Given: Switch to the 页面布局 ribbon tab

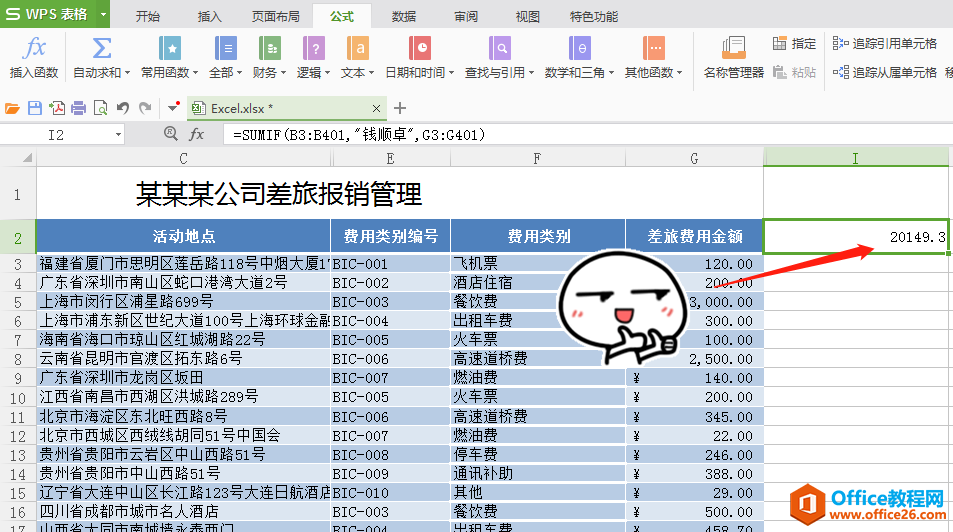Looking at the screenshot, I should click(276, 16).
